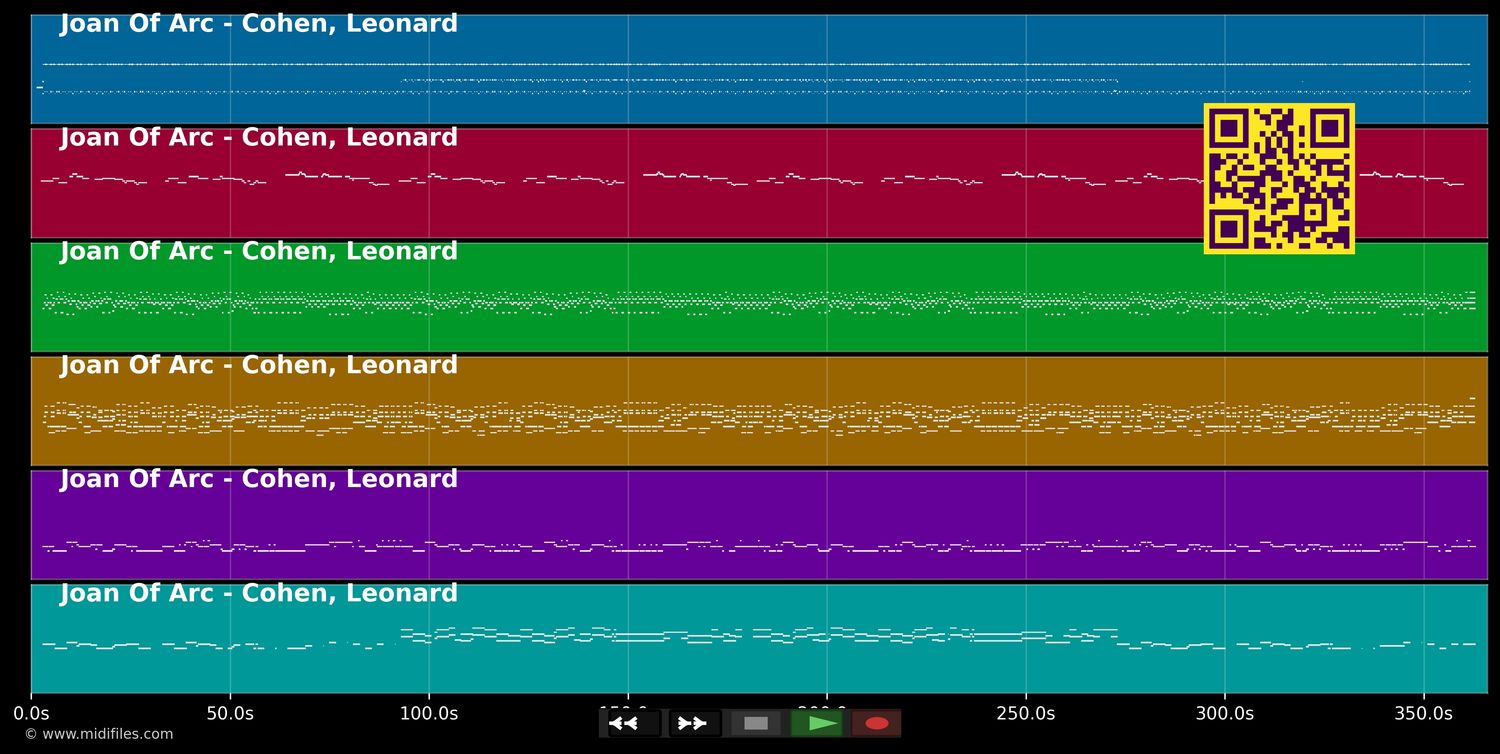This screenshot has height=754, width=1500.
Task: Click the "Joan Of Arc" title on the purple track
Action: click(x=259, y=480)
